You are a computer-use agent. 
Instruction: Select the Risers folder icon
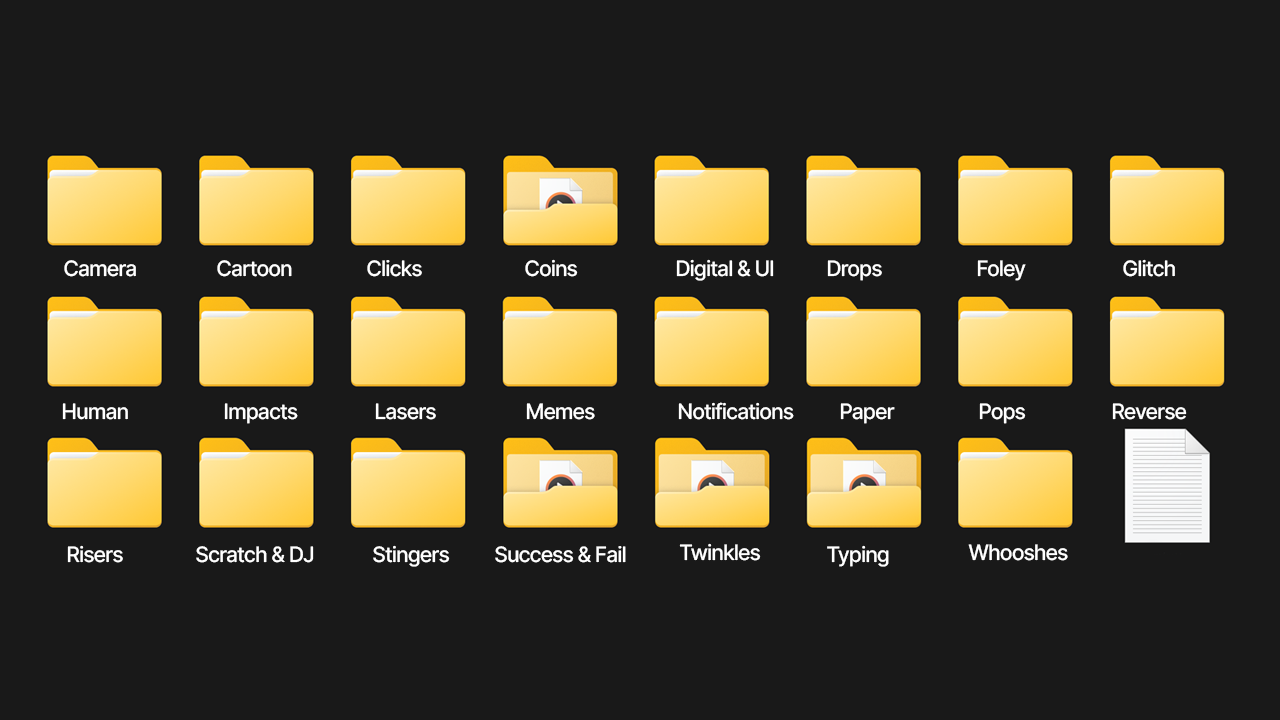point(104,483)
